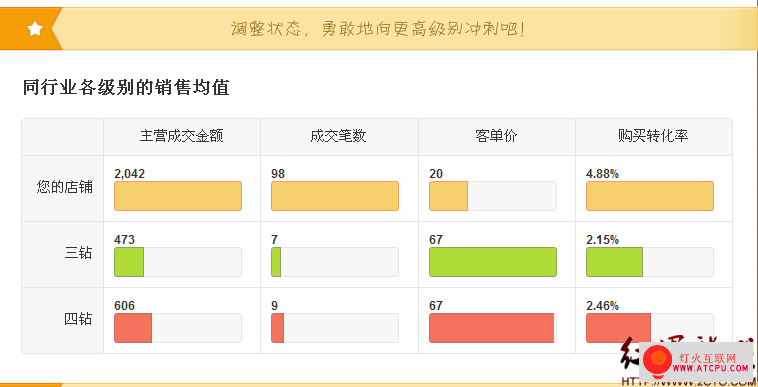Image resolution: width=758 pixels, height=387 pixels.
Task: Click the green 473 三钻 sales bar
Action: click(x=129, y=262)
